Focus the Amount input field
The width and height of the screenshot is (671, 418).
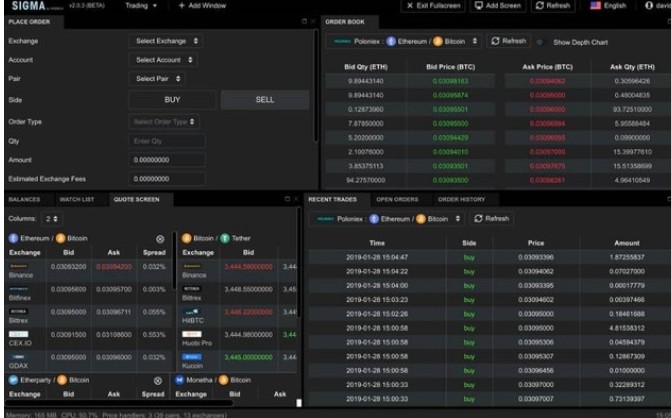pos(167,160)
